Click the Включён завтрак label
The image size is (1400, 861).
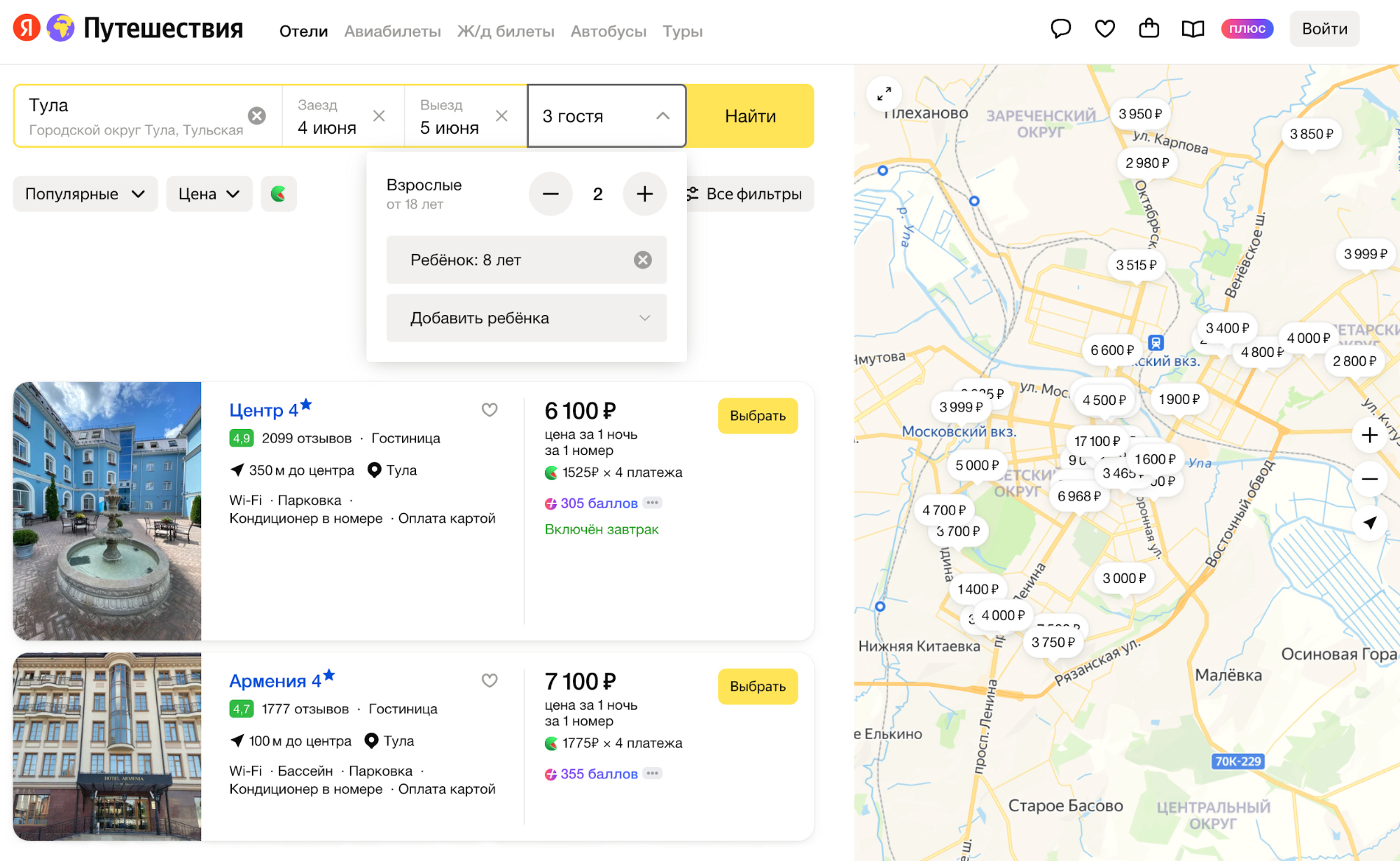tap(602, 529)
